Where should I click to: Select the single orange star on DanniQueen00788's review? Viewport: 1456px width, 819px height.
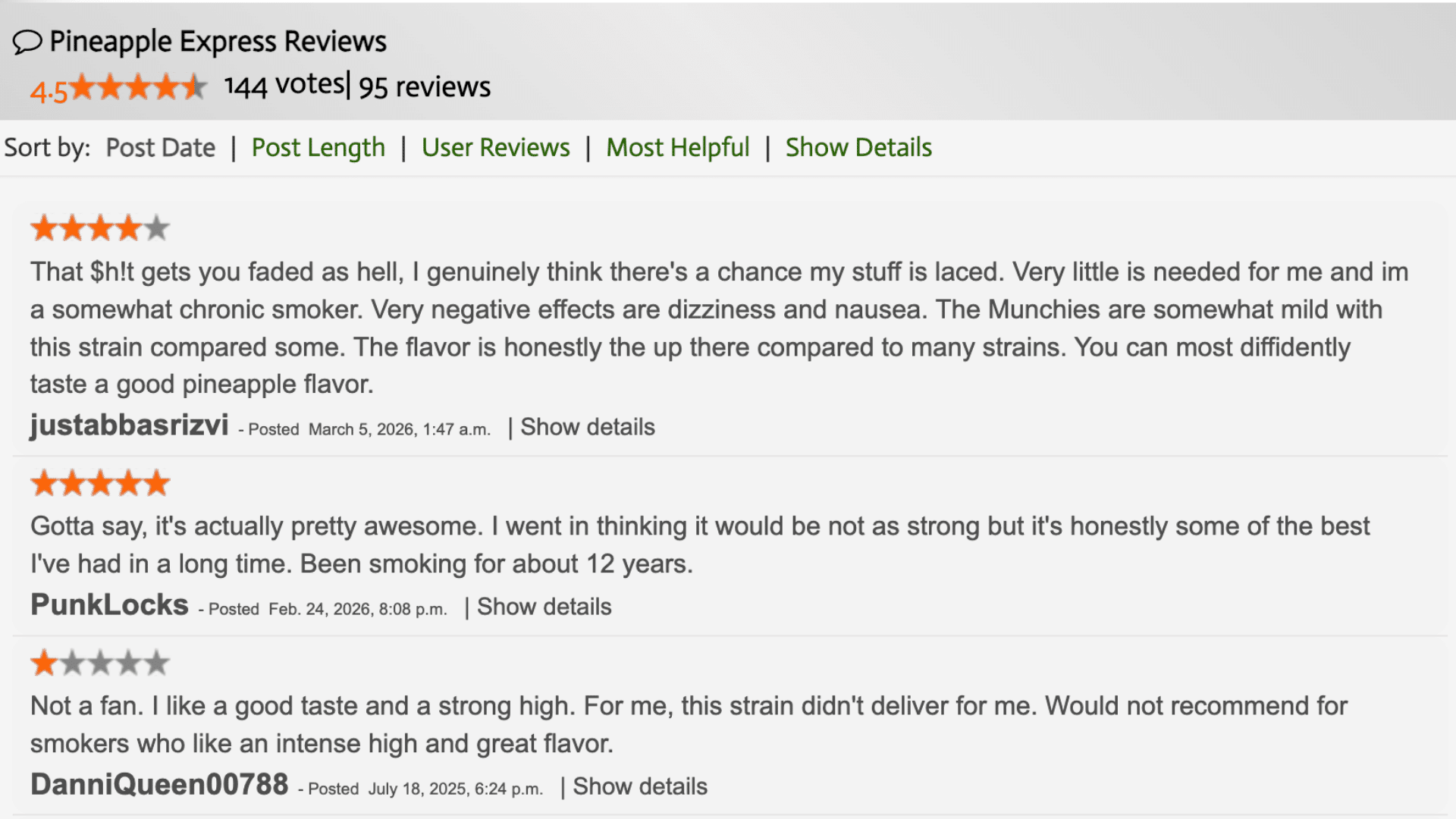[x=43, y=661]
